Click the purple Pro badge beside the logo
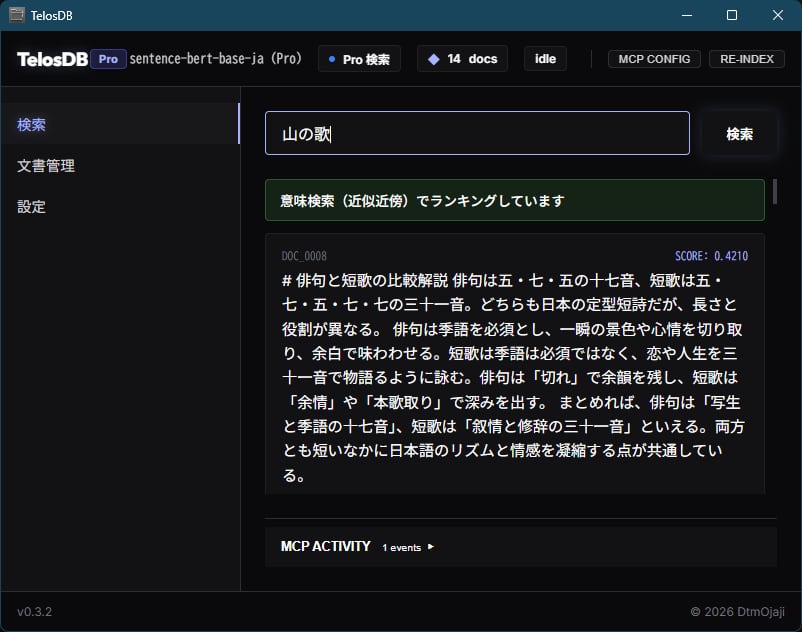802x632 pixels. pos(108,59)
